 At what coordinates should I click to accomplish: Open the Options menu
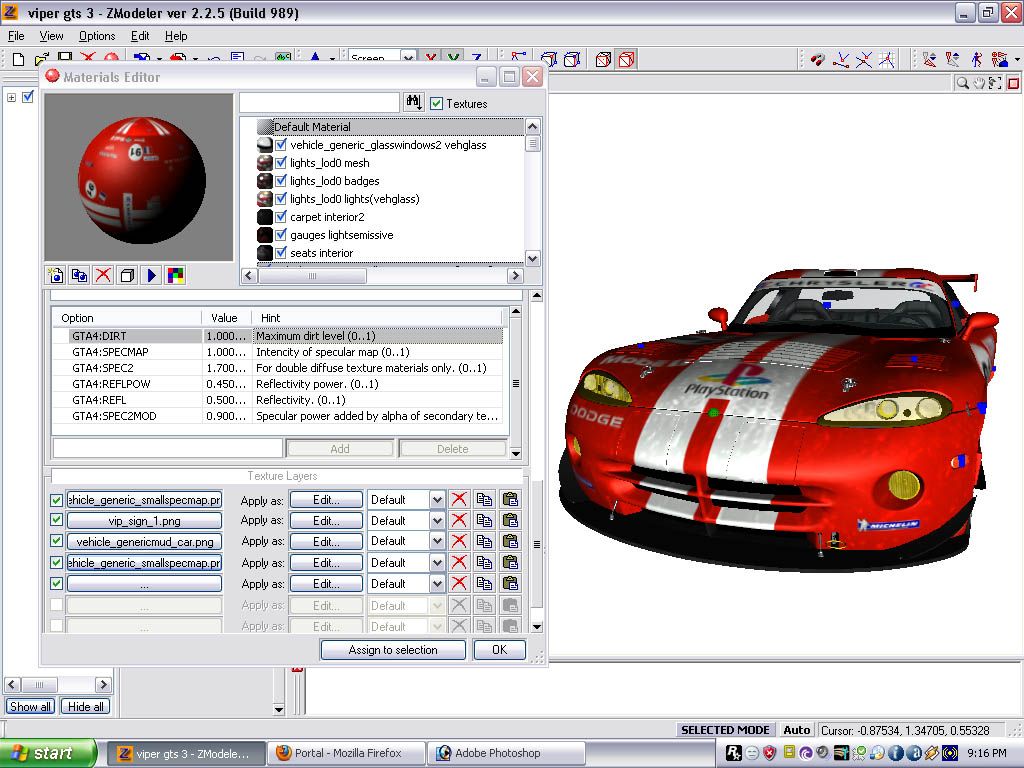coord(97,36)
